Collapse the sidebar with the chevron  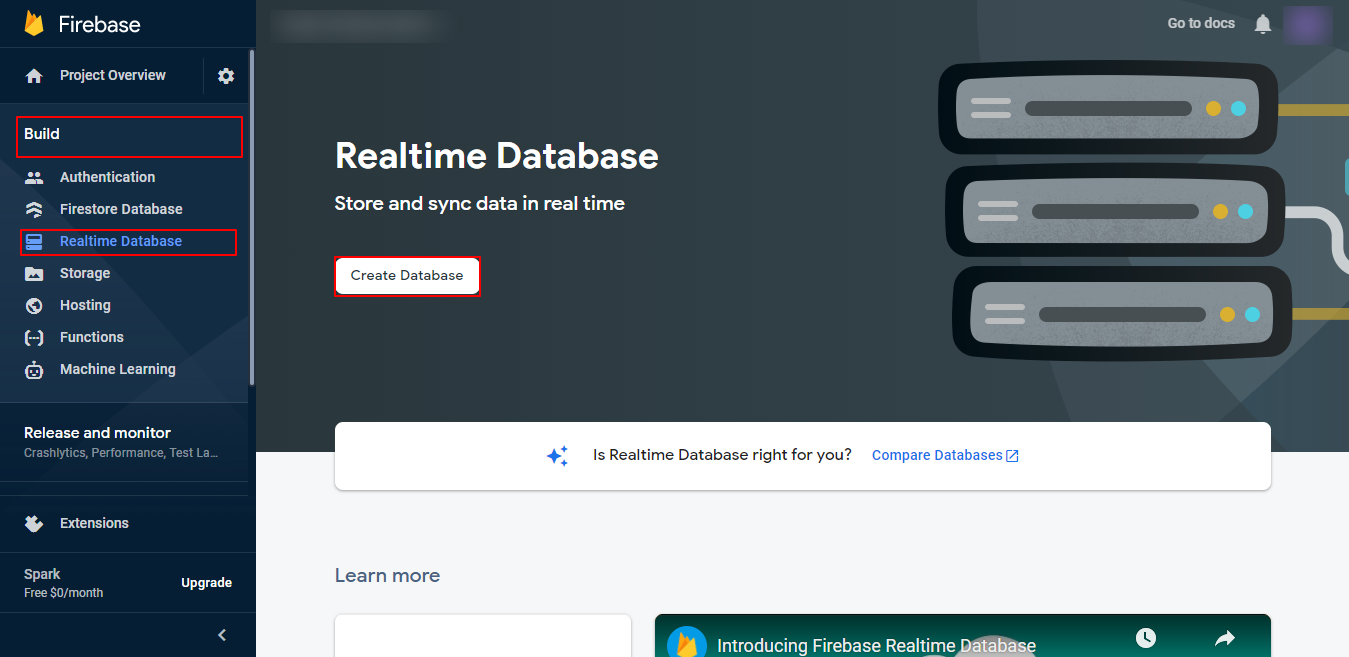coord(222,635)
